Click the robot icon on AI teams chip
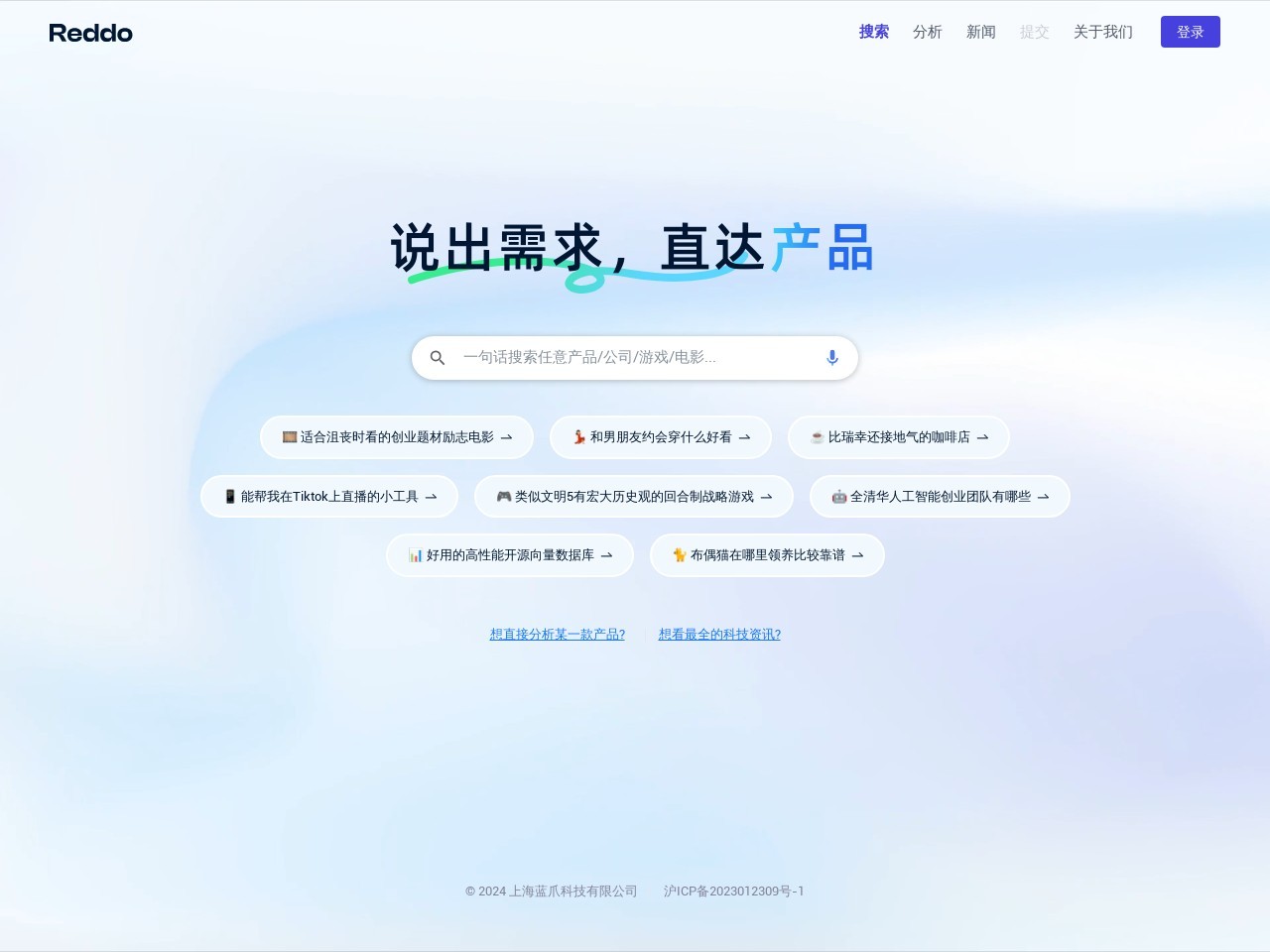Image resolution: width=1270 pixels, height=952 pixels. coord(839,497)
